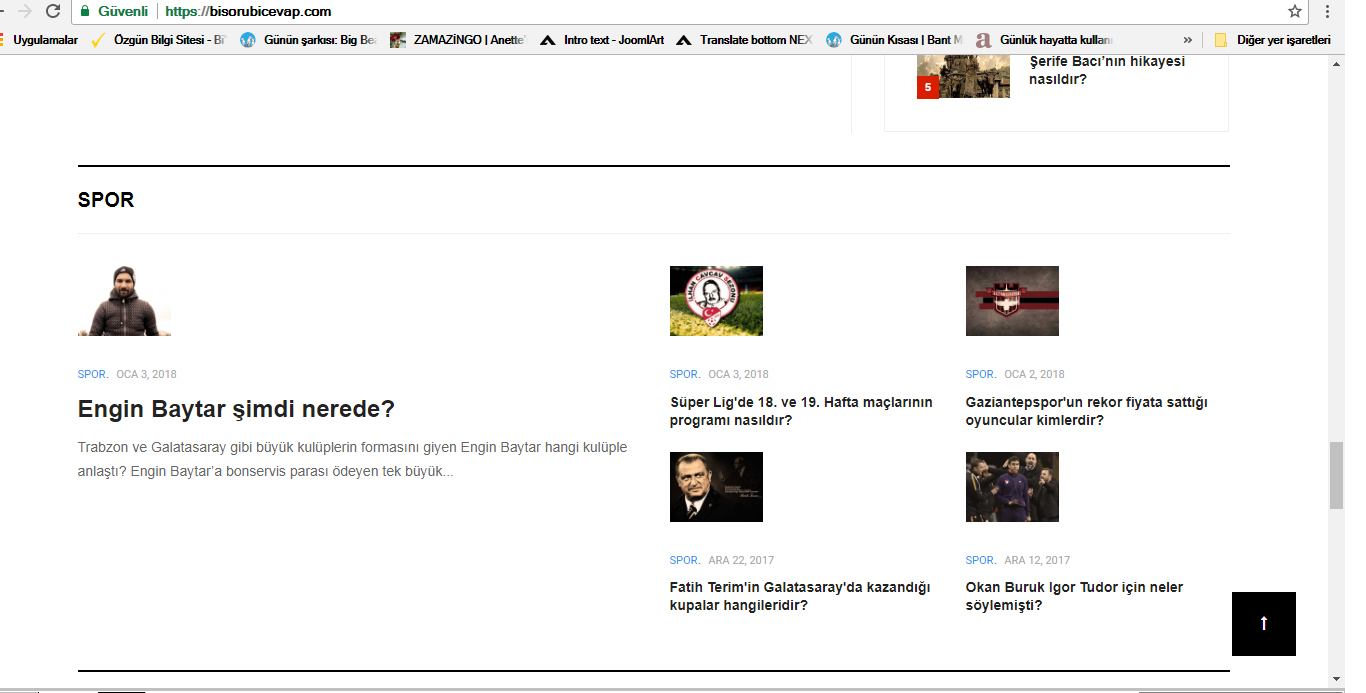Click the green secure lock icon
Screen dimensions: 1366x693
click(85, 11)
